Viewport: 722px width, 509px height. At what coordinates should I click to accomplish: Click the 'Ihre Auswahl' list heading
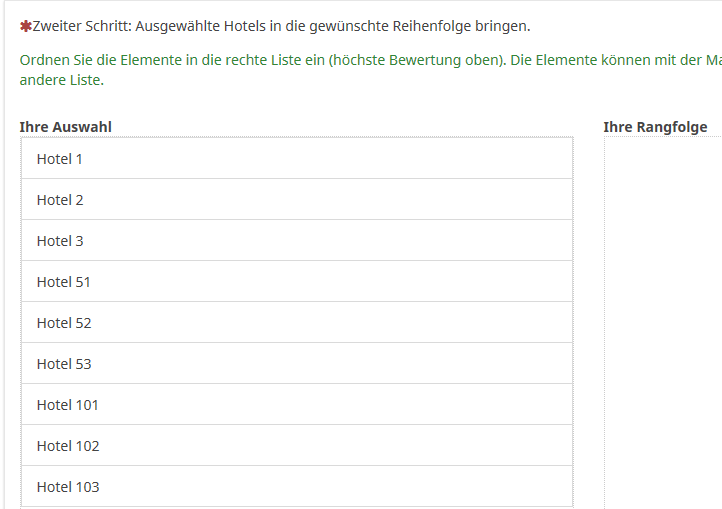[x=65, y=127]
